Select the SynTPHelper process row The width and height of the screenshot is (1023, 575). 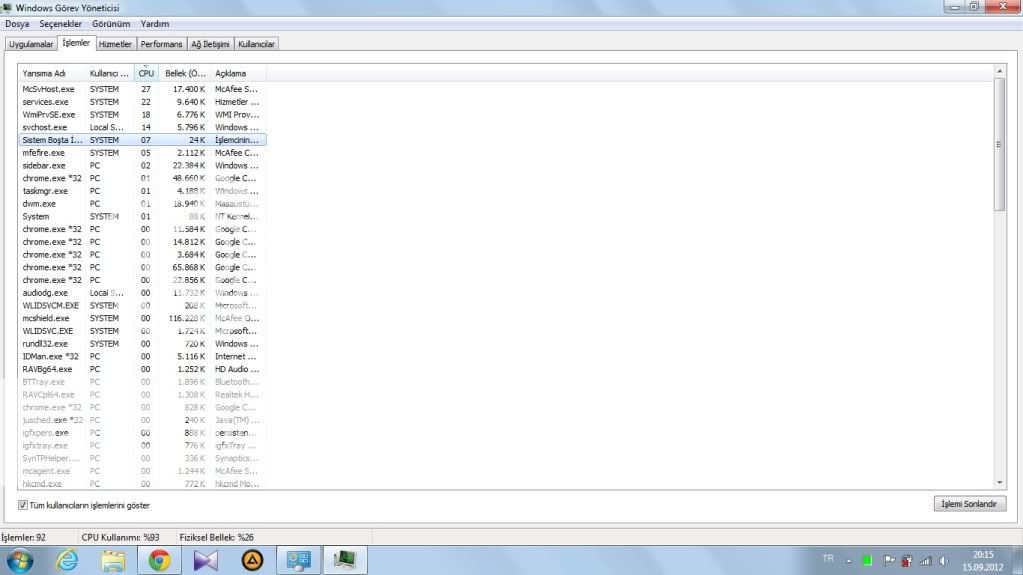point(142,458)
